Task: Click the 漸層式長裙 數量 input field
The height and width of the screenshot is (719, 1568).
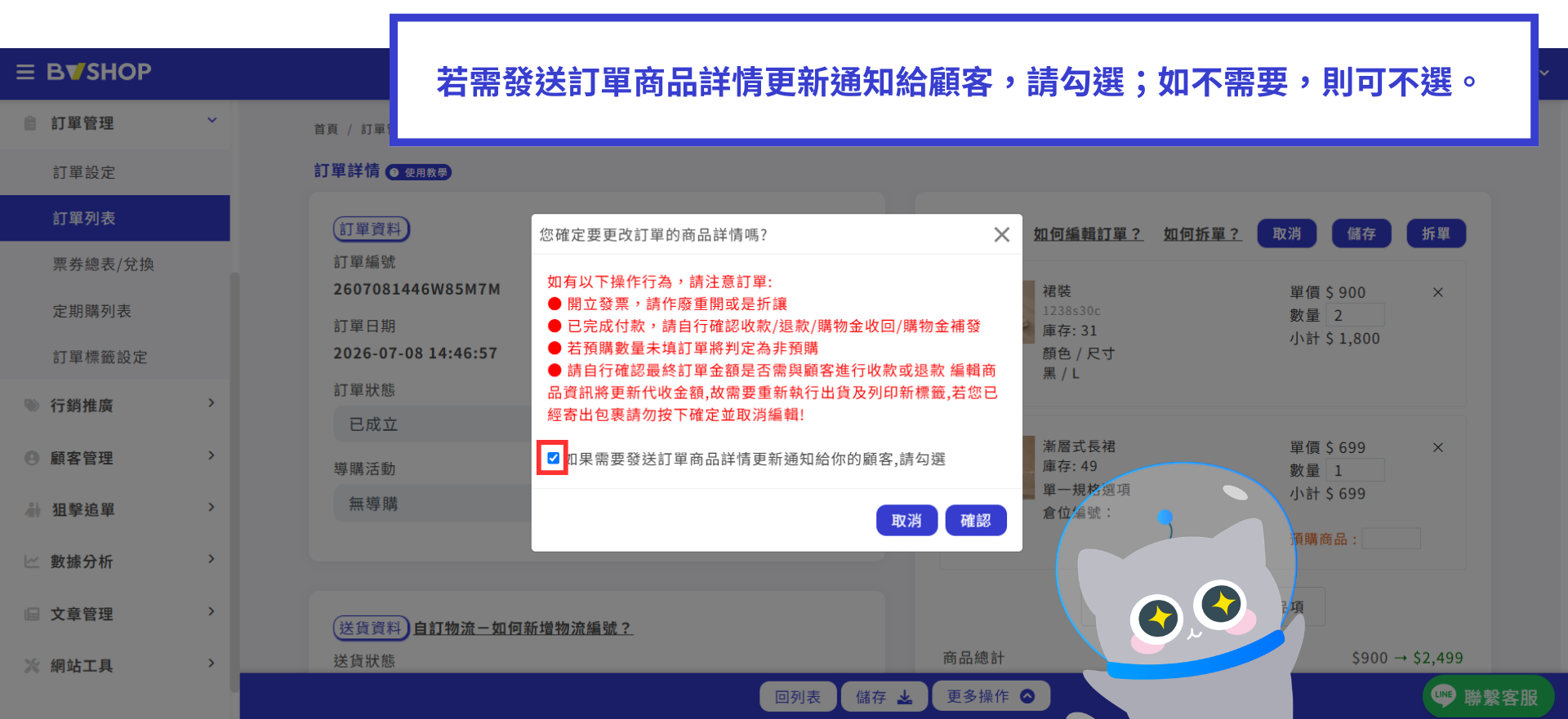Action: coord(1355,470)
